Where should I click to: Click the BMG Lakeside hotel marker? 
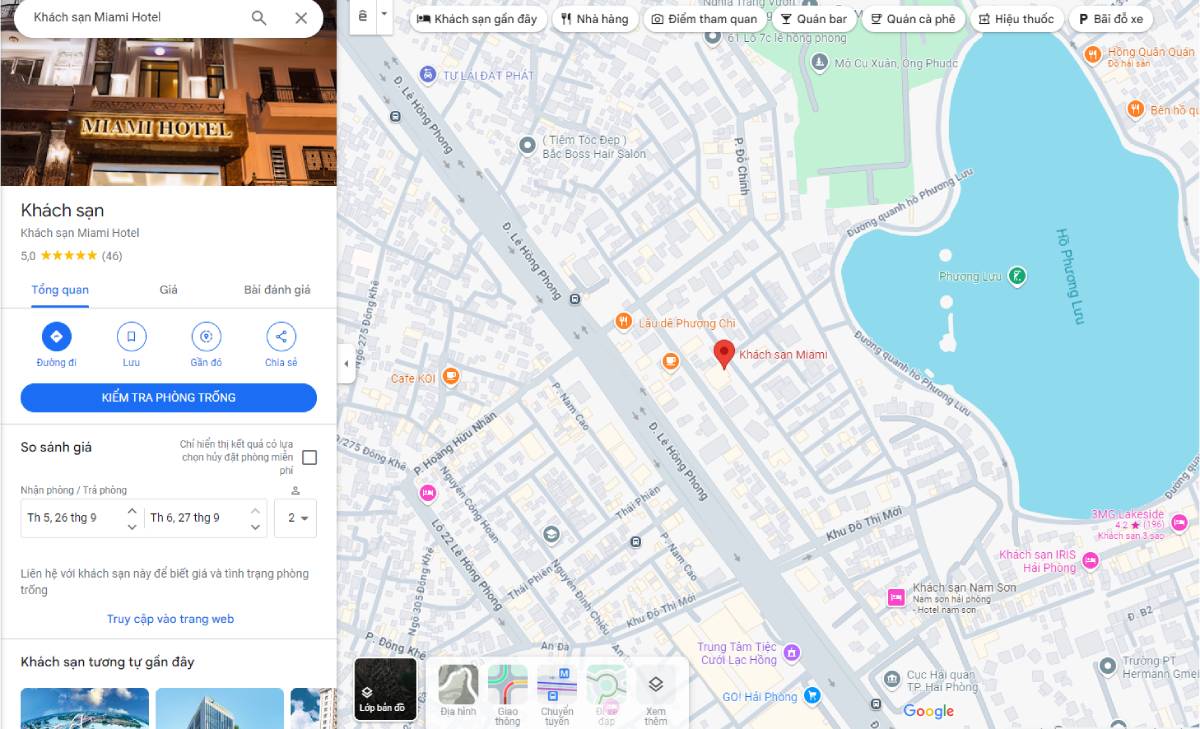pyautogui.click(x=1180, y=522)
